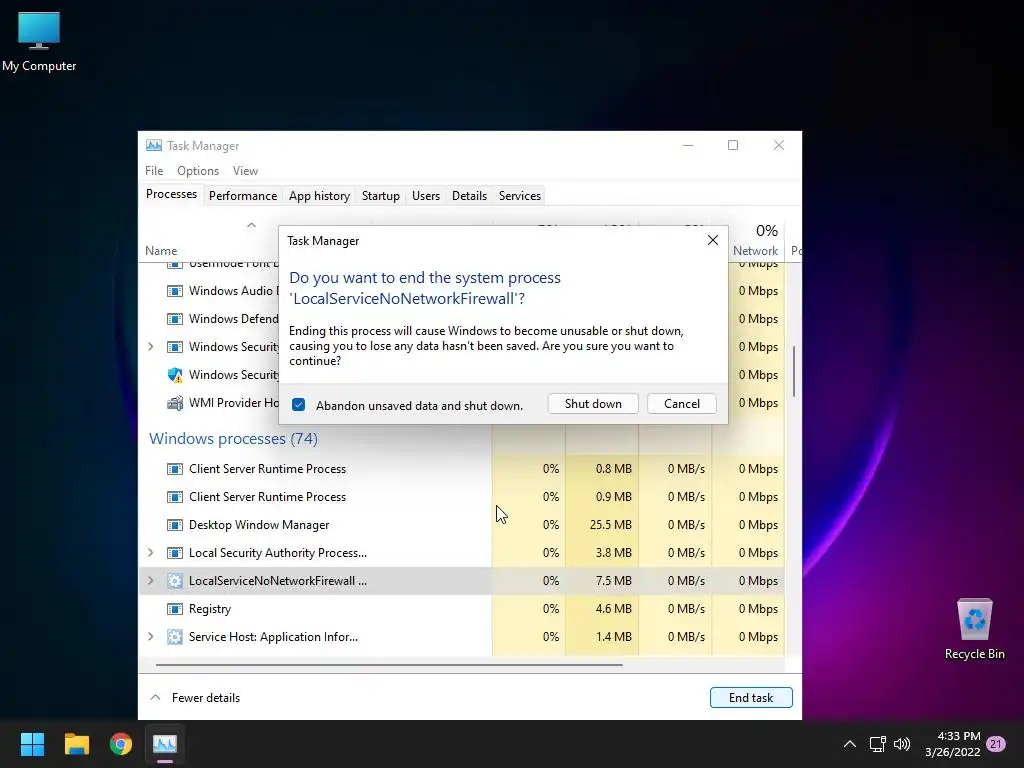Click Local Security Authority Process icon
The height and width of the screenshot is (768, 1024).
[174, 553]
